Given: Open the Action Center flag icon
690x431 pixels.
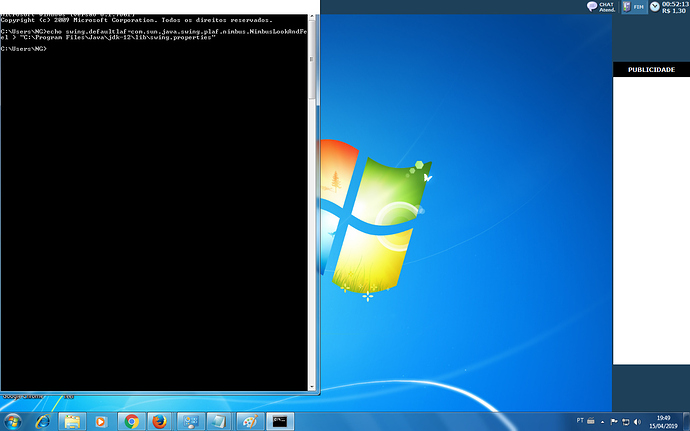Looking at the screenshot, I should coord(614,422).
